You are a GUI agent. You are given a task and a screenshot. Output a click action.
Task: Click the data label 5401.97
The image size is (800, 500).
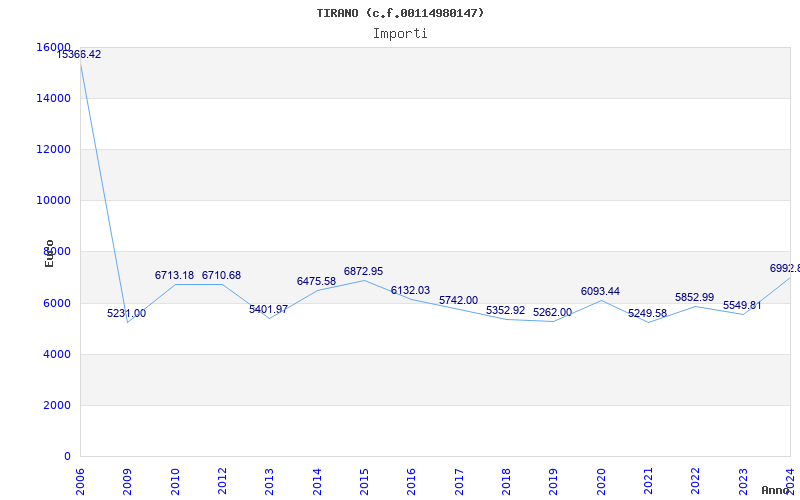coord(268,309)
